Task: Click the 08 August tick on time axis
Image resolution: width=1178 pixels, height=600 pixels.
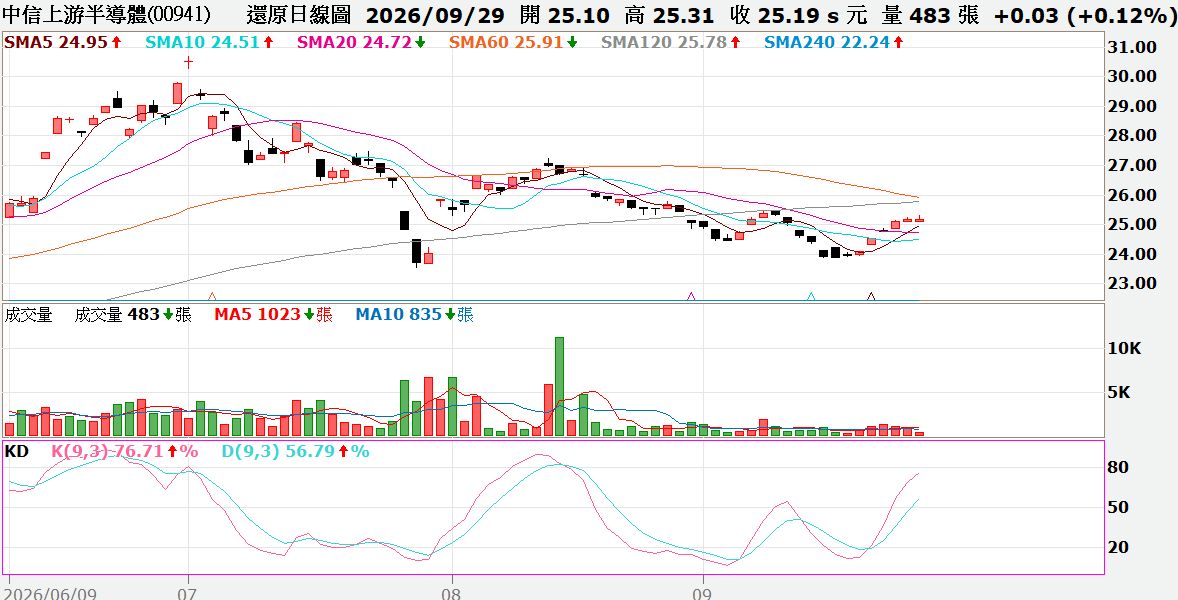Action: click(x=452, y=593)
